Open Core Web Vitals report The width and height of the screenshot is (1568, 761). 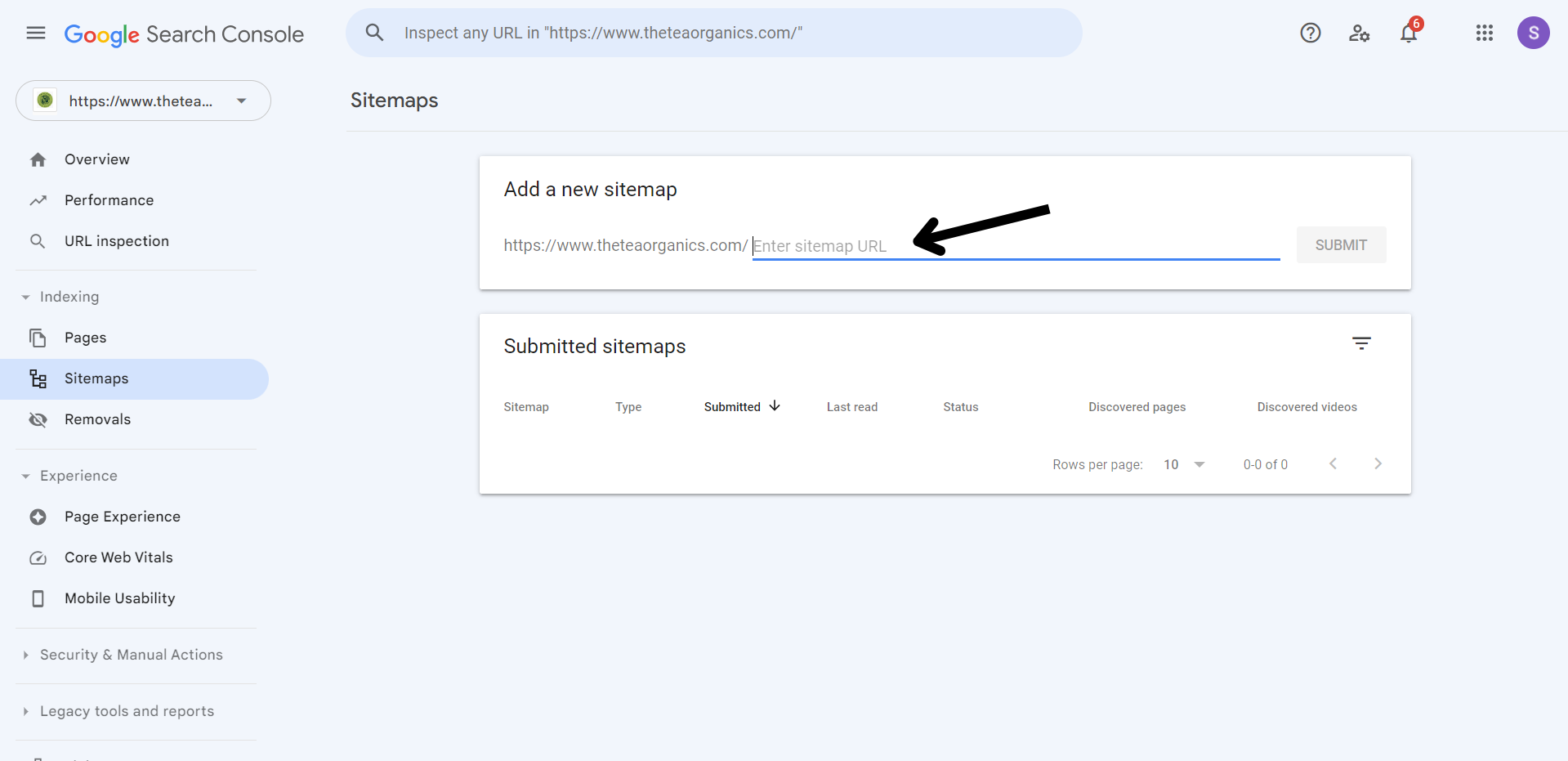pos(118,557)
